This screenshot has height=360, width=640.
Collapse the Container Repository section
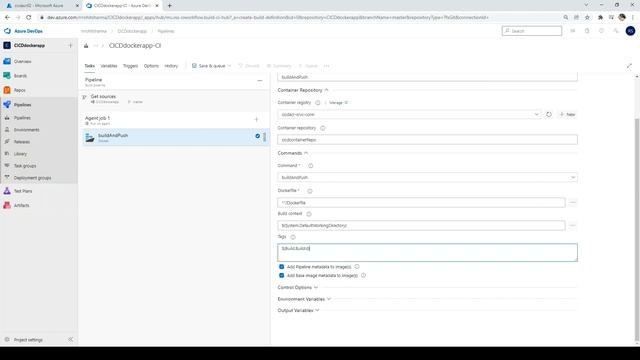coord(303,90)
